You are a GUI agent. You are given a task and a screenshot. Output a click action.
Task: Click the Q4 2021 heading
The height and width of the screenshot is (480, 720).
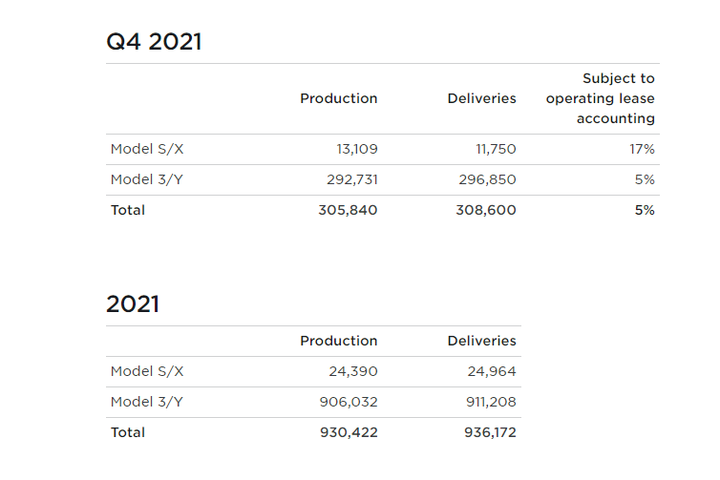(154, 42)
